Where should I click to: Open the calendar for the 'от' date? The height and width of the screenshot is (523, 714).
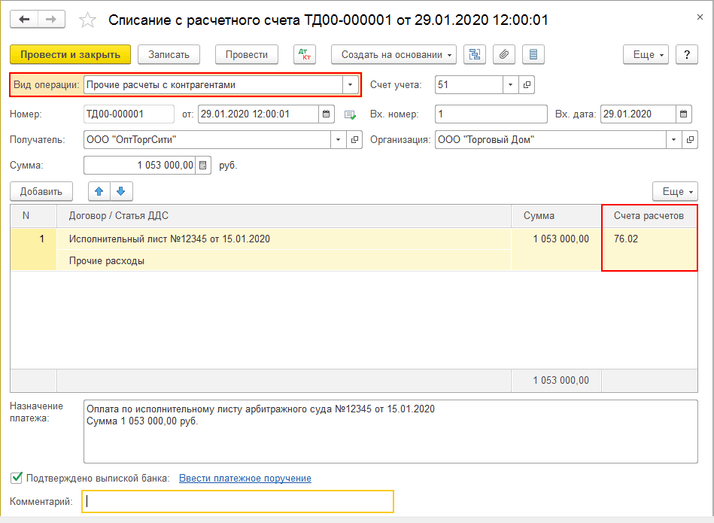(328, 114)
